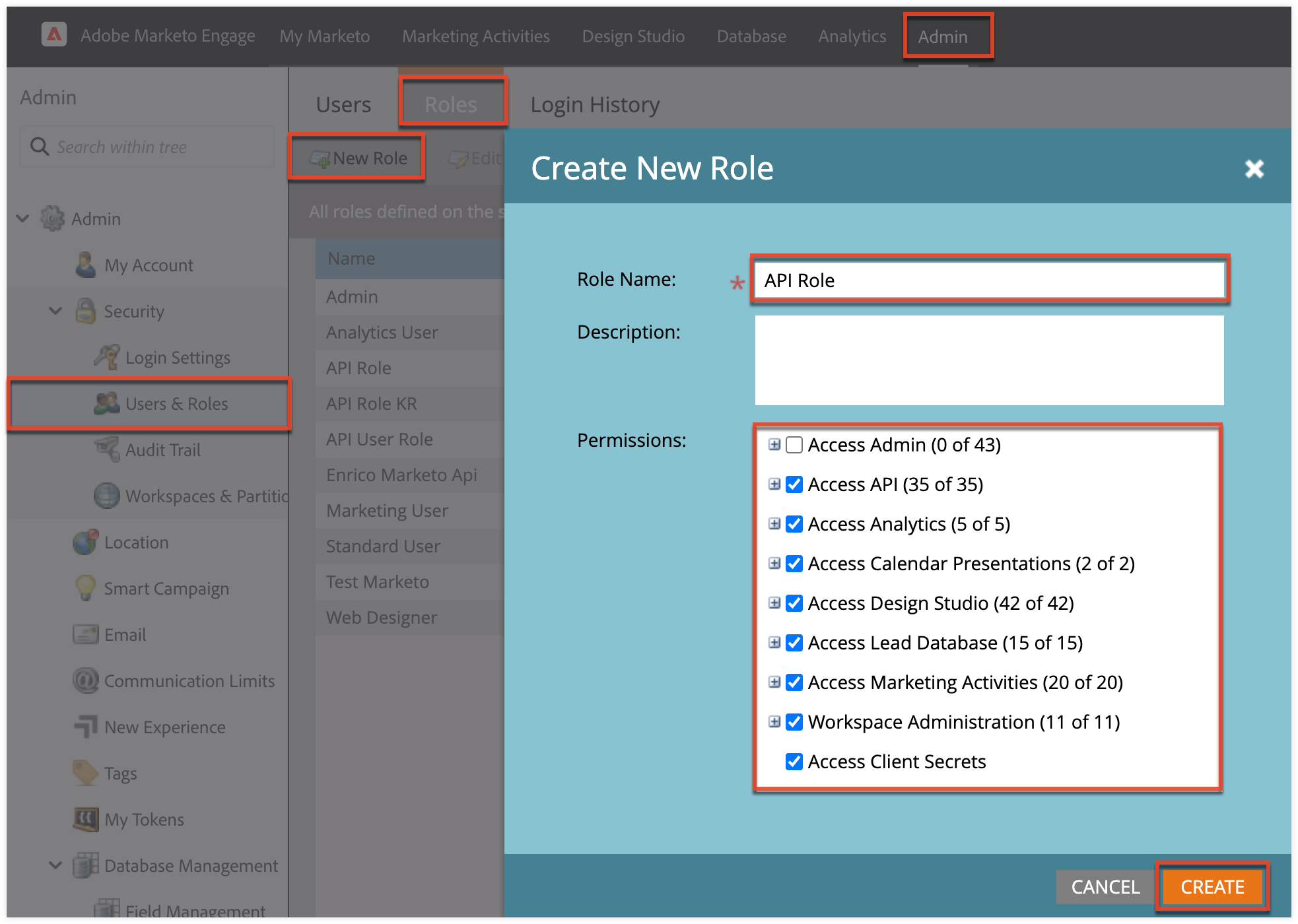Click the Communication Limits icon
The width and height of the screenshot is (1298, 924).
coord(86,680)
